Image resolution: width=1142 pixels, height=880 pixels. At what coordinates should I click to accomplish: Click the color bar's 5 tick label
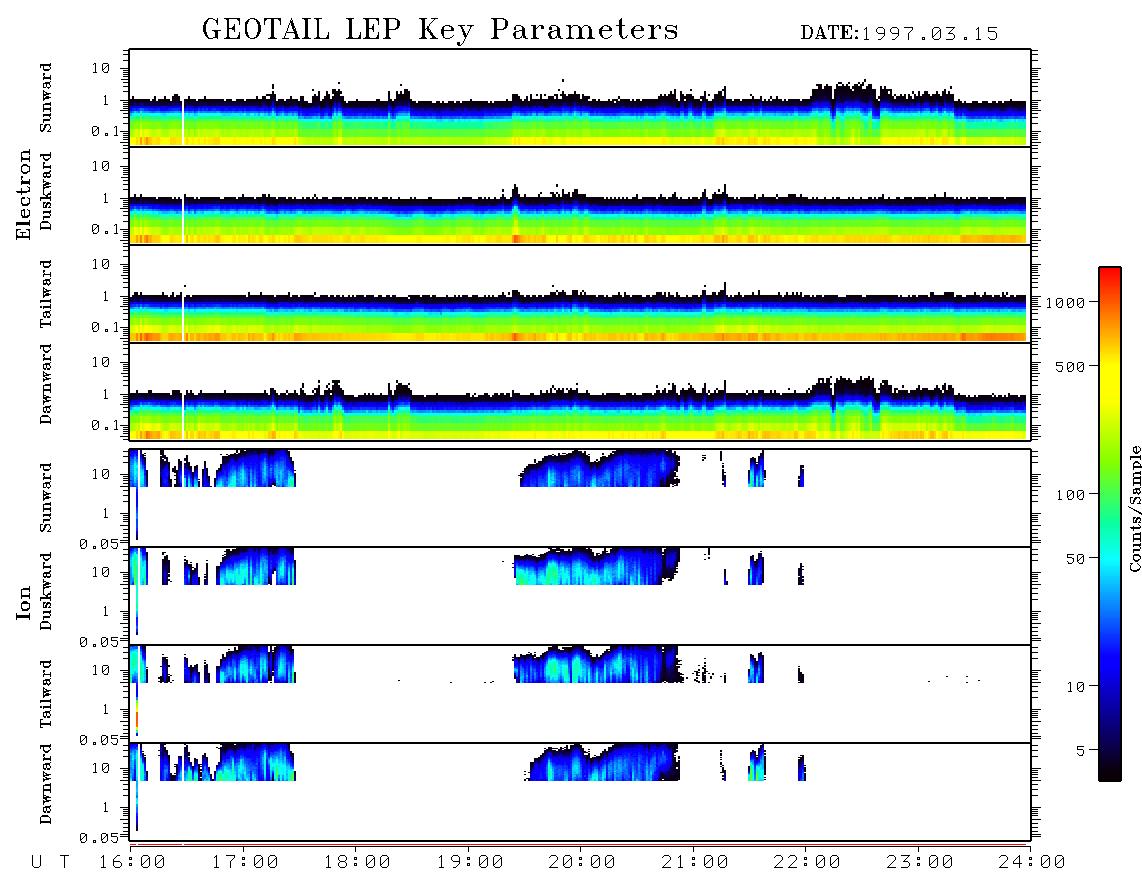point(1081,751)
